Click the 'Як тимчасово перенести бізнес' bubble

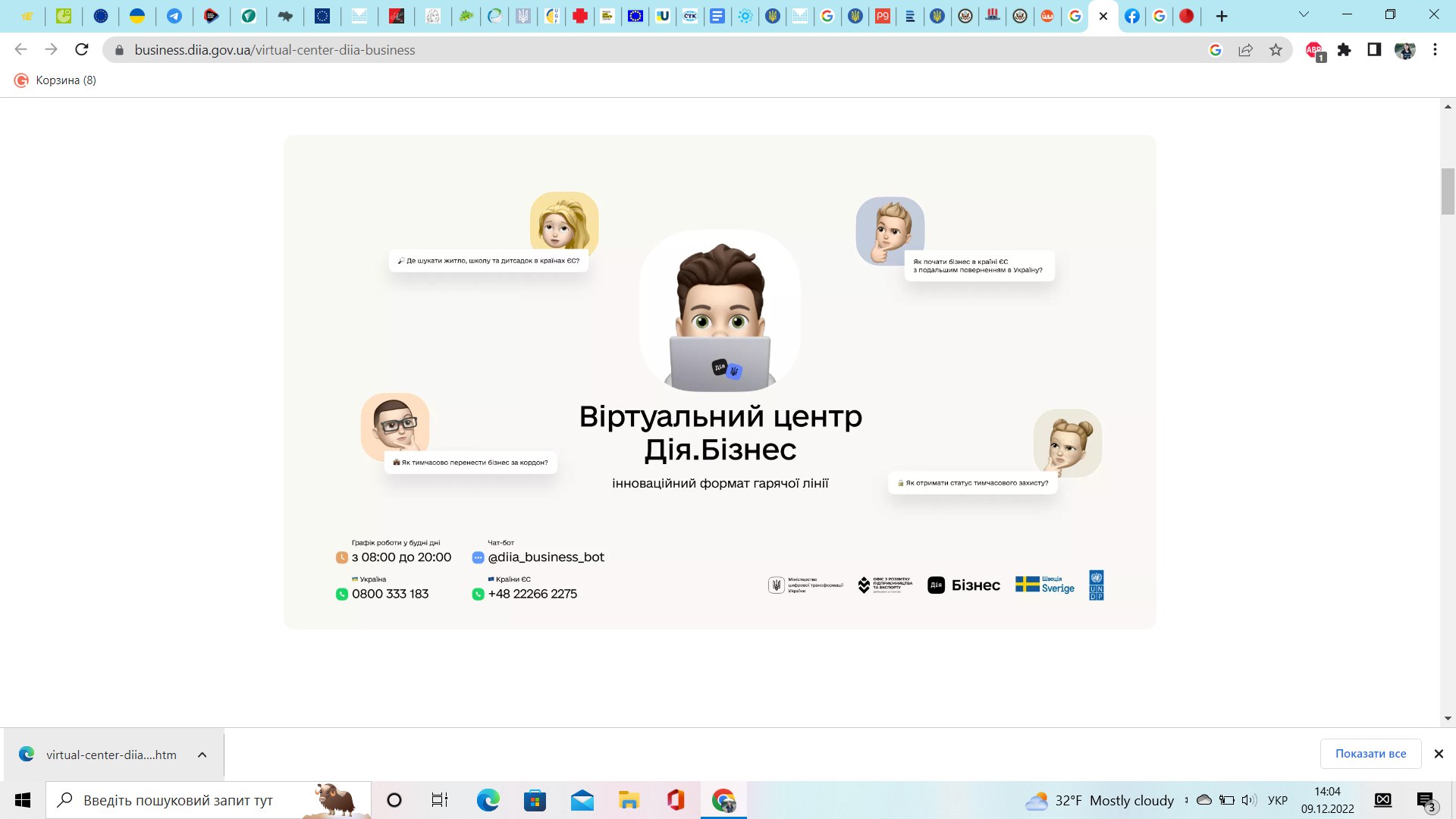click(x=471, y=463)
